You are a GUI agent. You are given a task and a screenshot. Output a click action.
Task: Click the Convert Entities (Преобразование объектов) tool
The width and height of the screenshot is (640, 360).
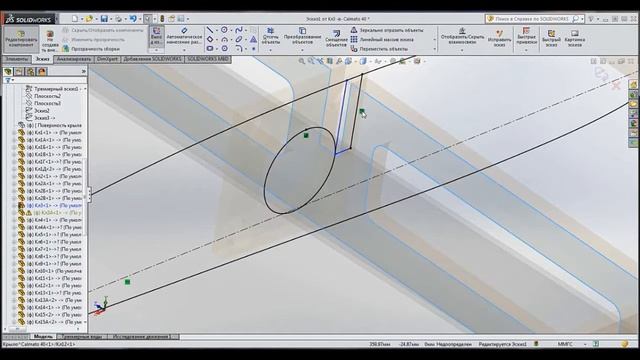click(302, 36)
